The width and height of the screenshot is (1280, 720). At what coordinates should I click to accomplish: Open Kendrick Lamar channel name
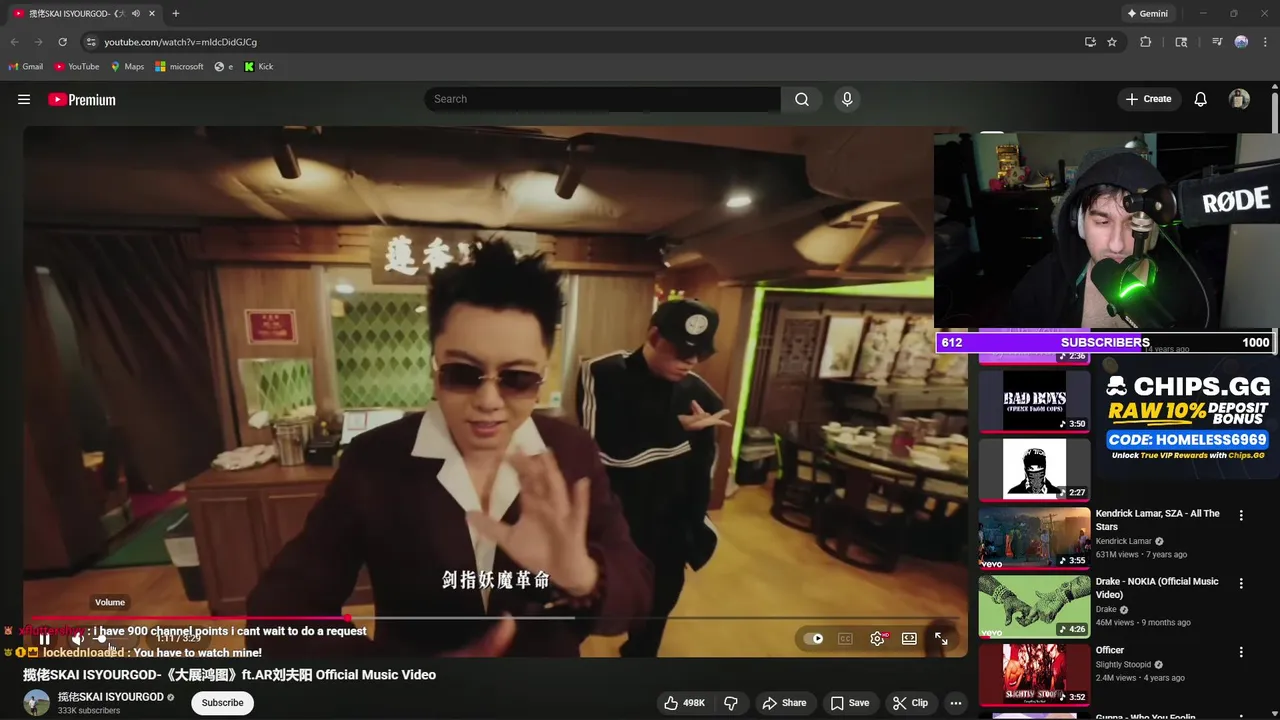pyautogui.click(x=1123, y=541)
